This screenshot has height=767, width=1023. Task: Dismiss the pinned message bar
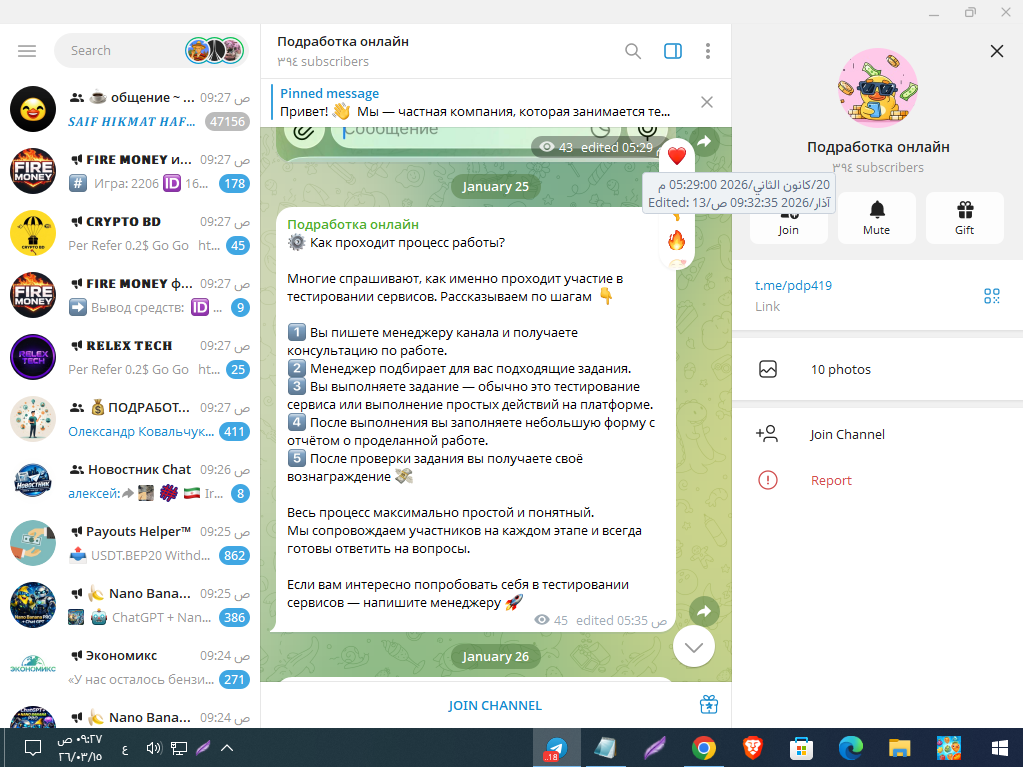click(707, 102)
